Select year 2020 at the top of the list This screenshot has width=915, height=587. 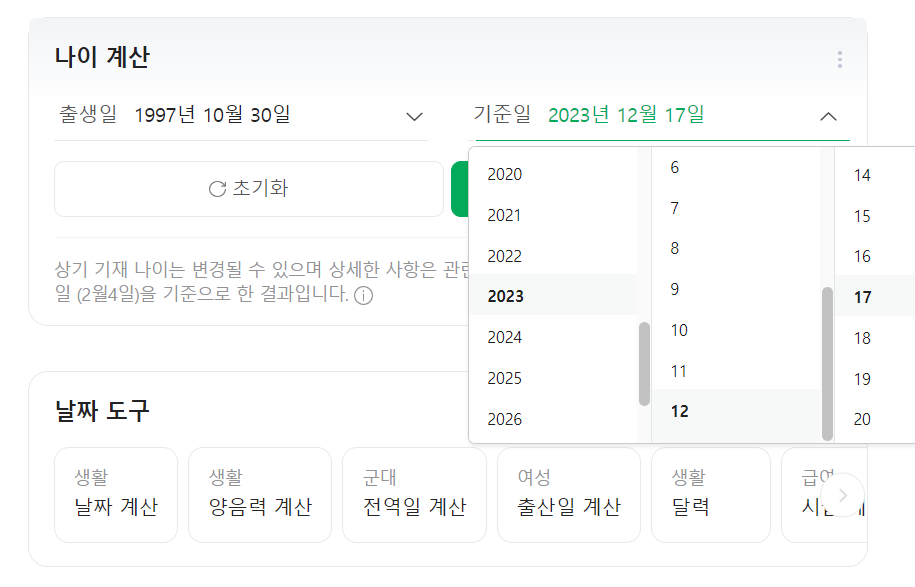pyautogui.click(x=505, y=174)
